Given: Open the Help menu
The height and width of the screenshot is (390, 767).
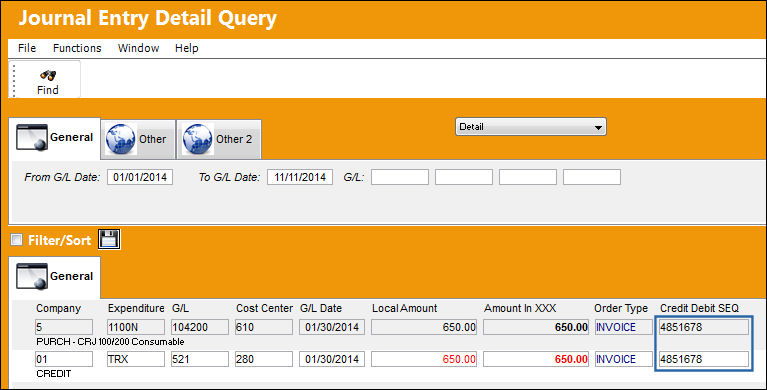Looking at the screenshot, I should coord(186,48).
